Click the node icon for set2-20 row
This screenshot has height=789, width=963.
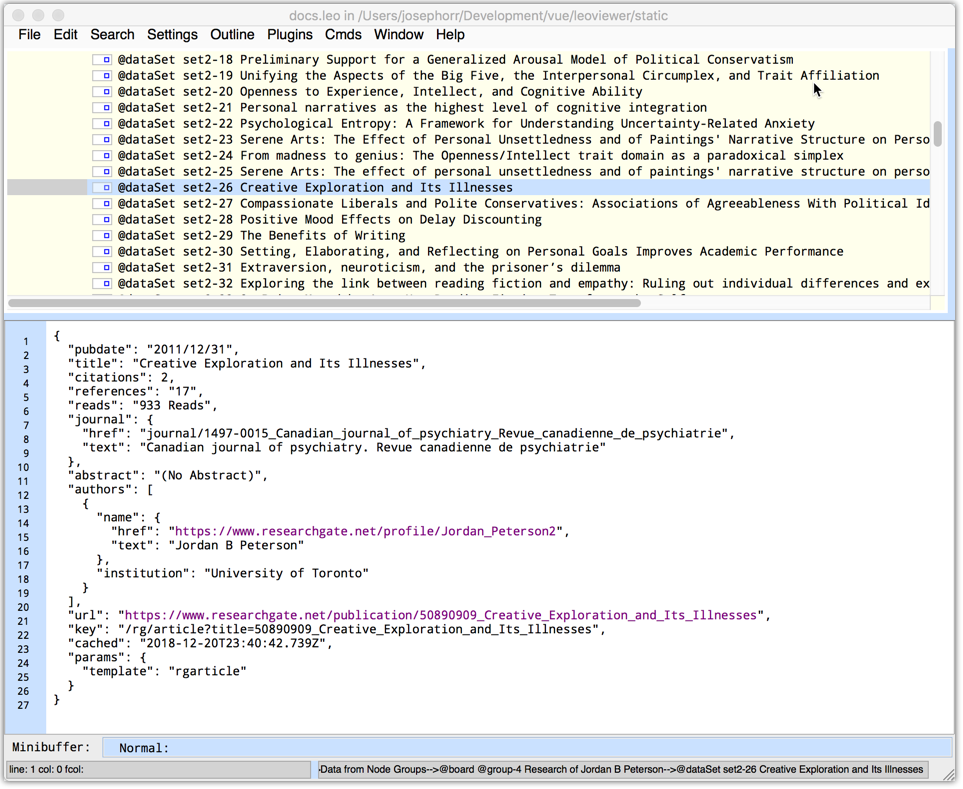(102, 91)
